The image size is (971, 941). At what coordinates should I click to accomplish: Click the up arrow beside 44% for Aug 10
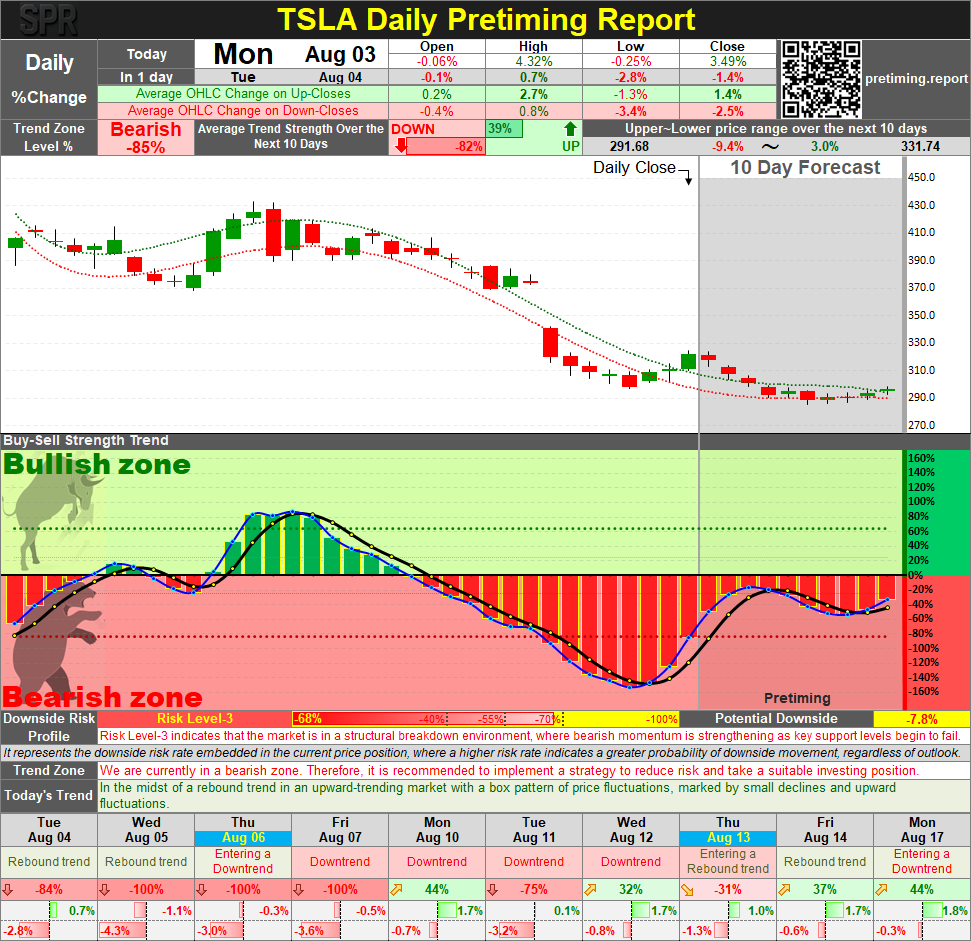(x=396, y=890)
